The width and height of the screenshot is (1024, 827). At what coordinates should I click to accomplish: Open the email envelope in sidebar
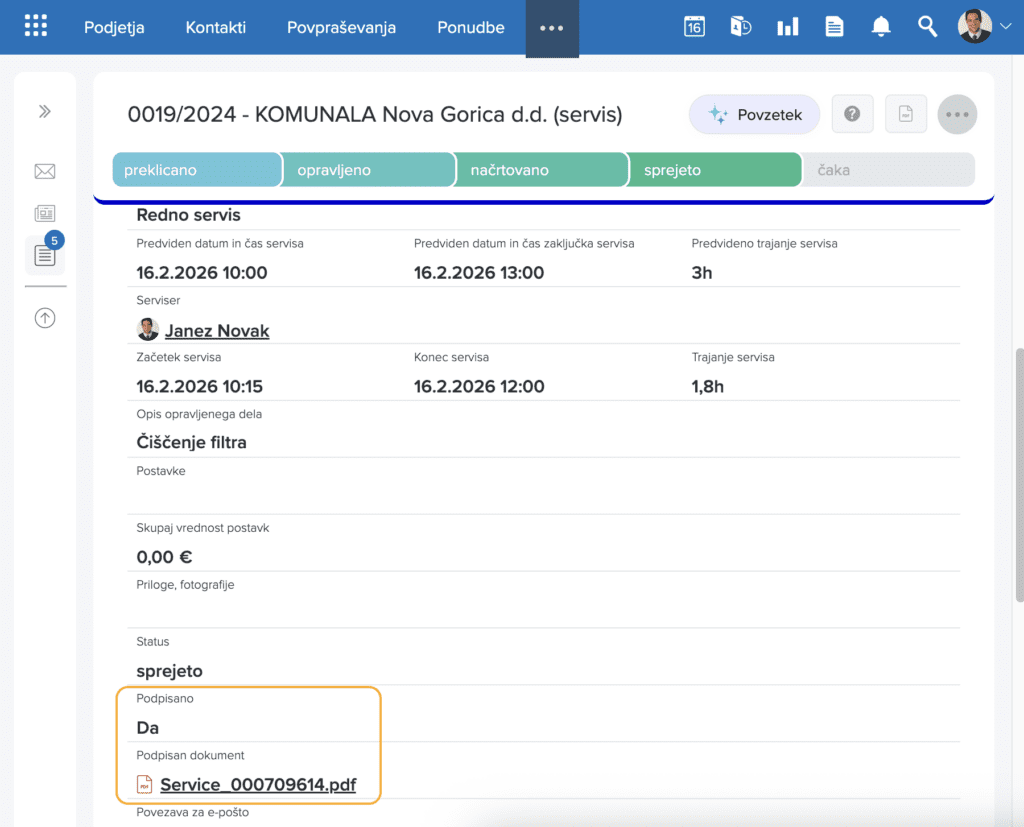[45, 171]
